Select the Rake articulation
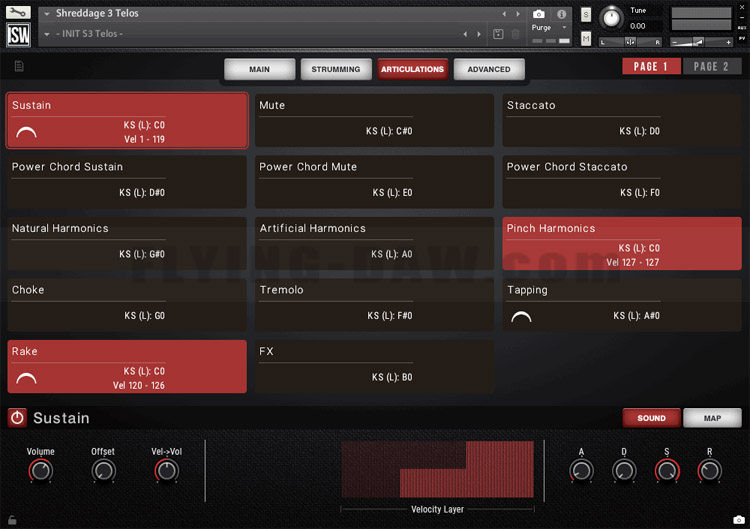The width and height of the screenshot is (750, 529). [x=127, y=366]
